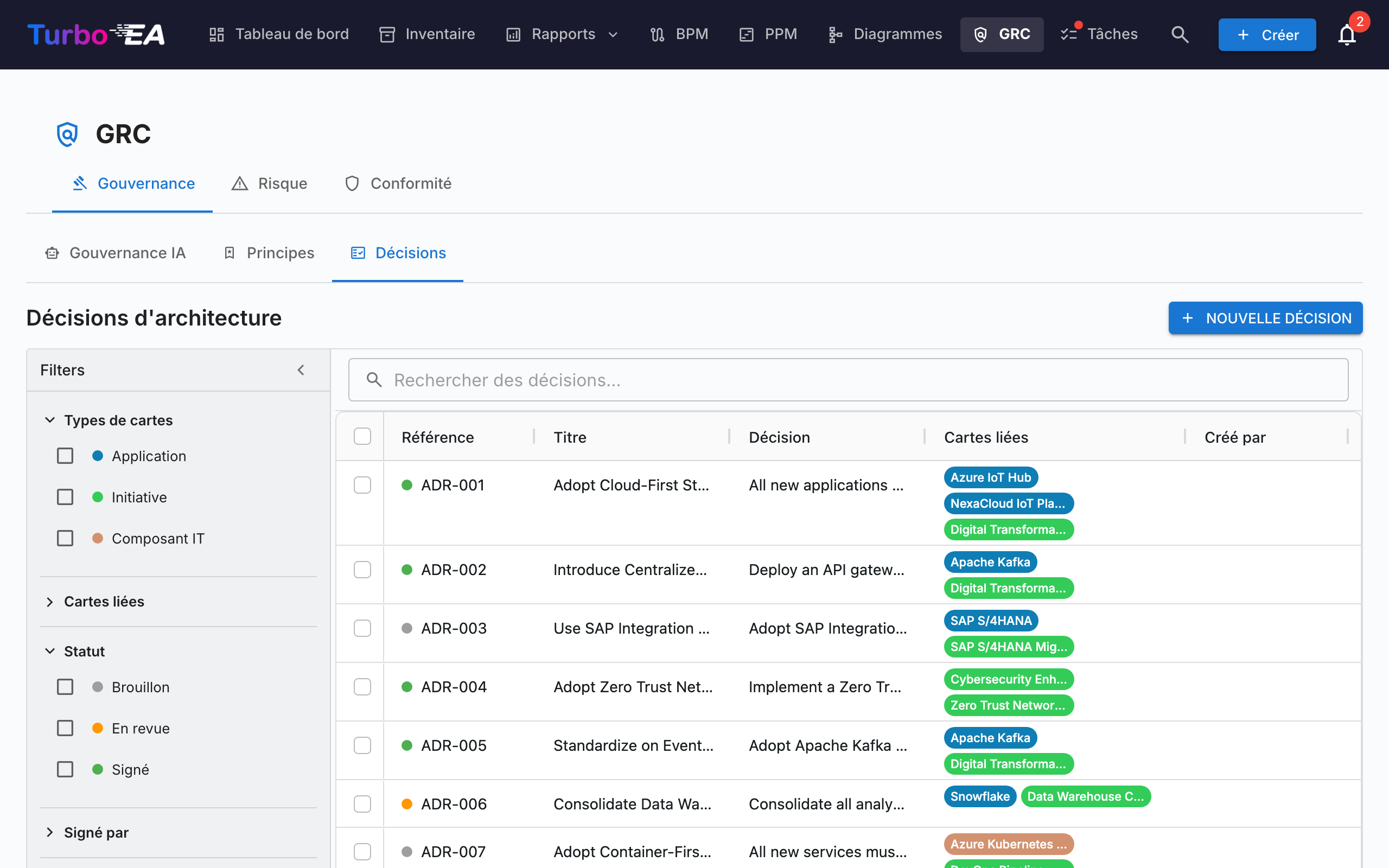Open the Data Warehouse C... chip
Viewport: 1389px width, 868px height.
point(1085,796)
